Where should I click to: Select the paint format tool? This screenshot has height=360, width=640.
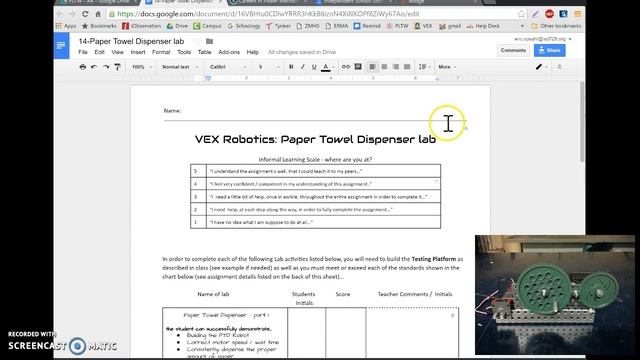(x=118, y=67)
